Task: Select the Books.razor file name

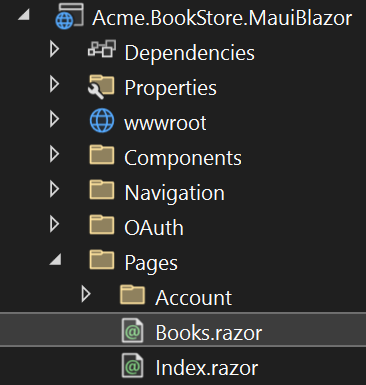Action: tap(209, 333)
